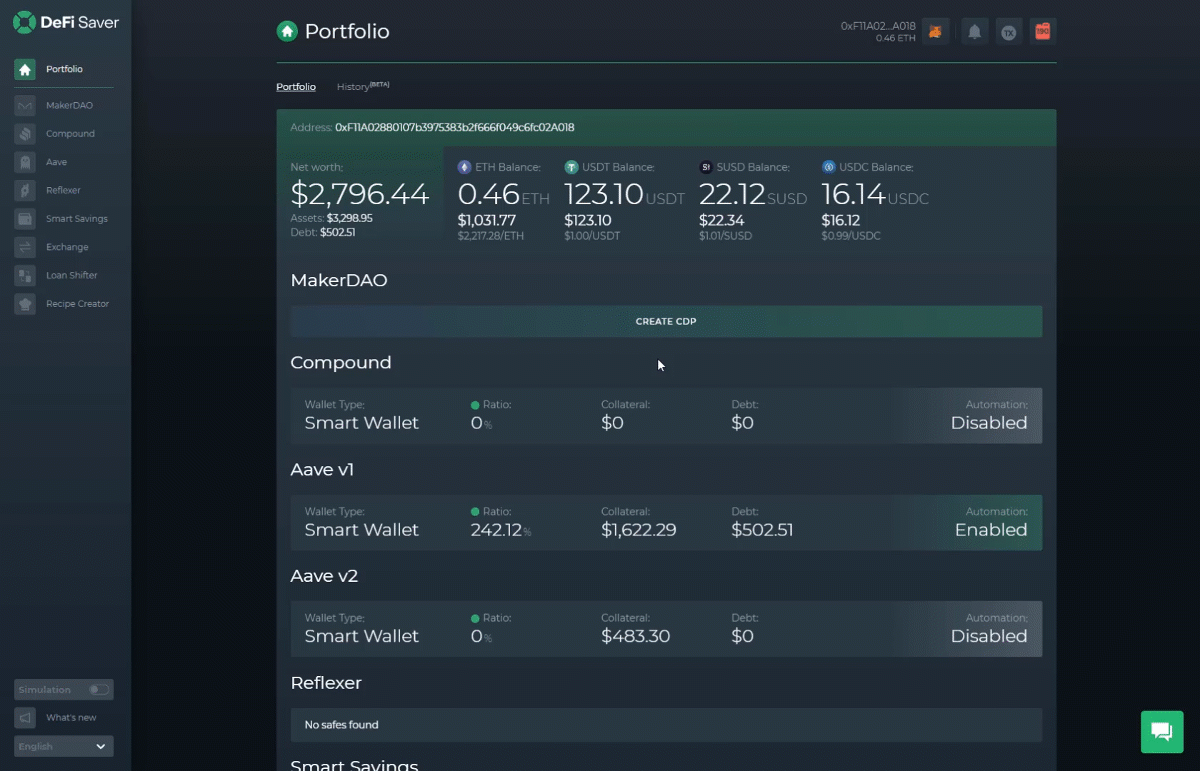
Task: Toggle the Simulation mode switch
Action: coord(99,690)
